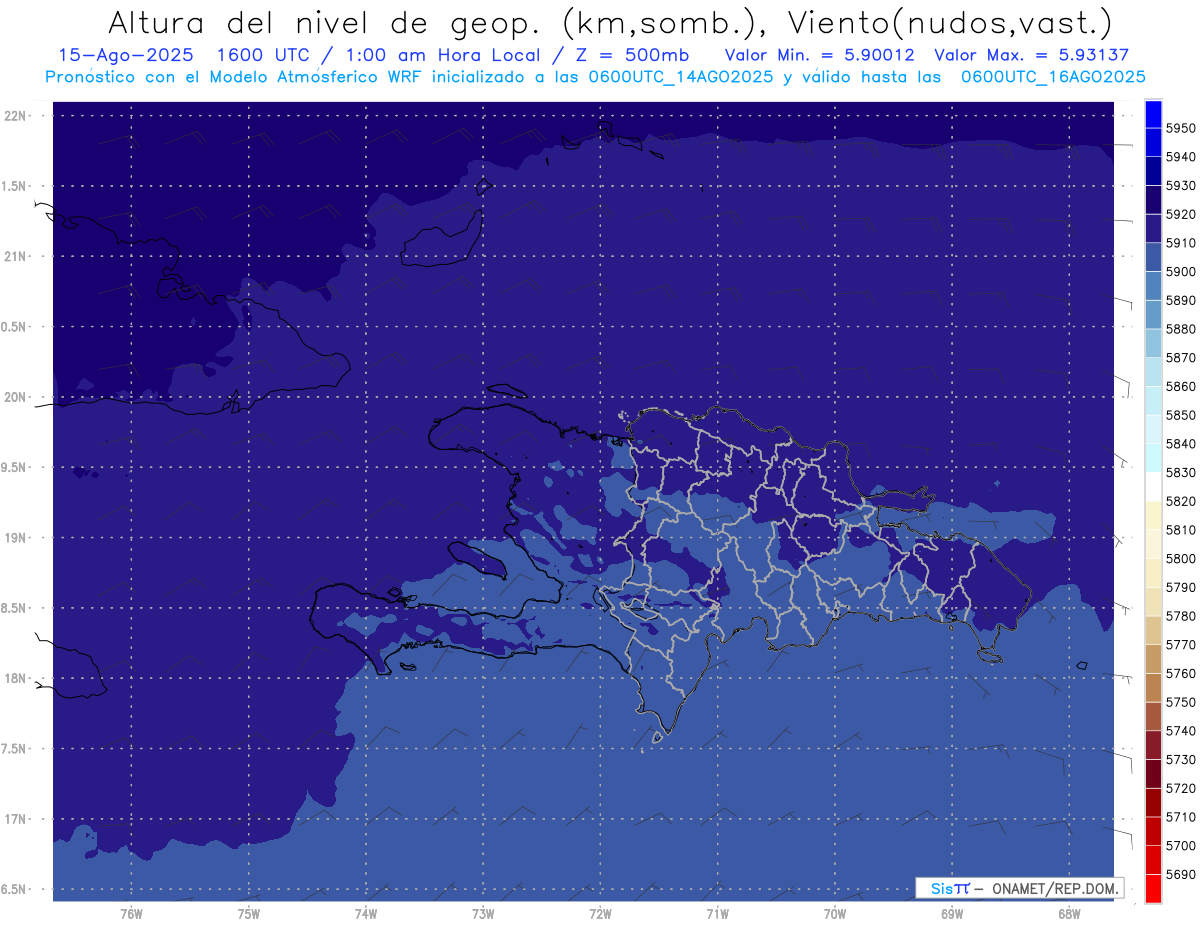Screen dimensions: 1200x927
Task: Click the "22N" latitude axis label
Action: pyautogui.click(x=16, y=116)
